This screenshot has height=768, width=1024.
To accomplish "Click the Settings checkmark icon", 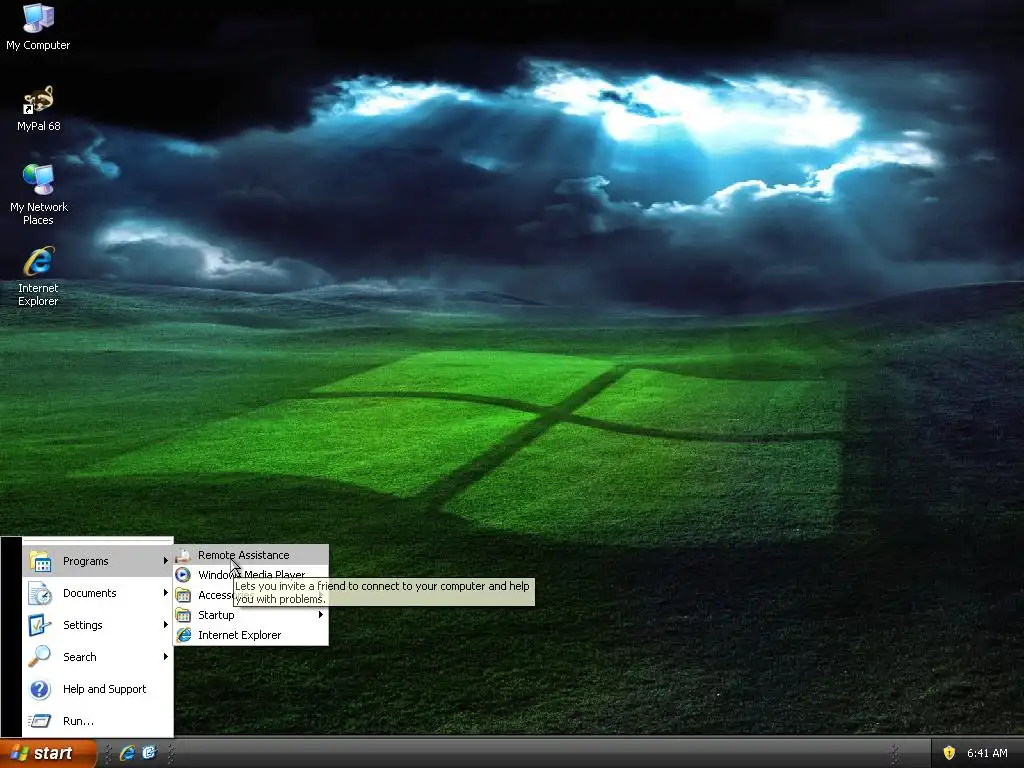I will click(x=40, y=625).
